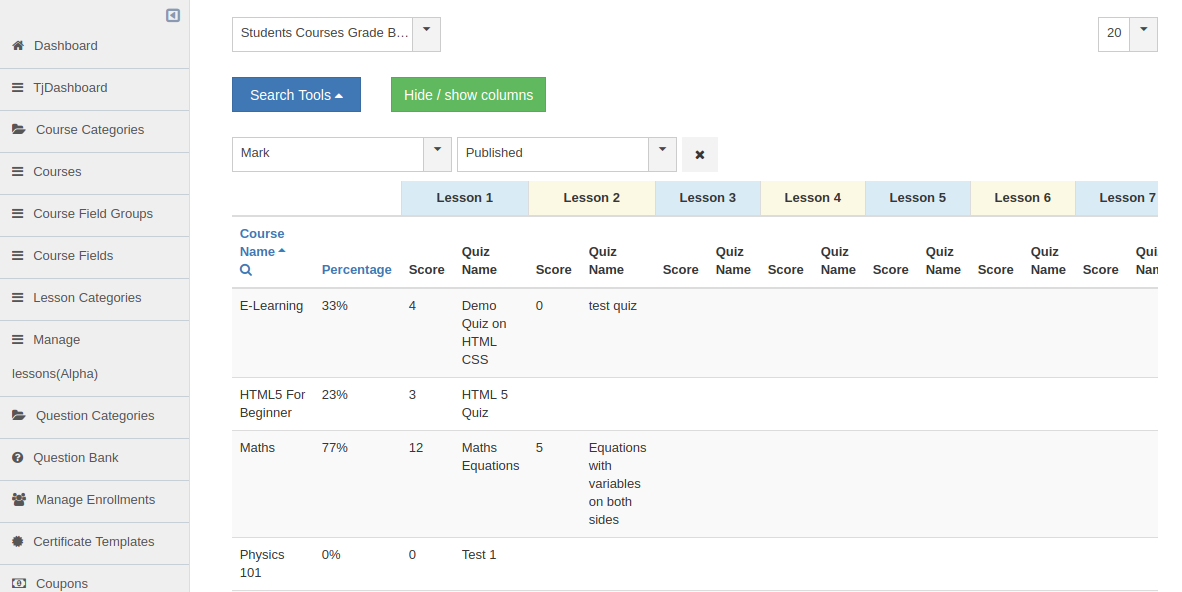This screenshot has width=1182, height=592.
Task: Sort by Percentage column header
Action: [x=356, y=270]
